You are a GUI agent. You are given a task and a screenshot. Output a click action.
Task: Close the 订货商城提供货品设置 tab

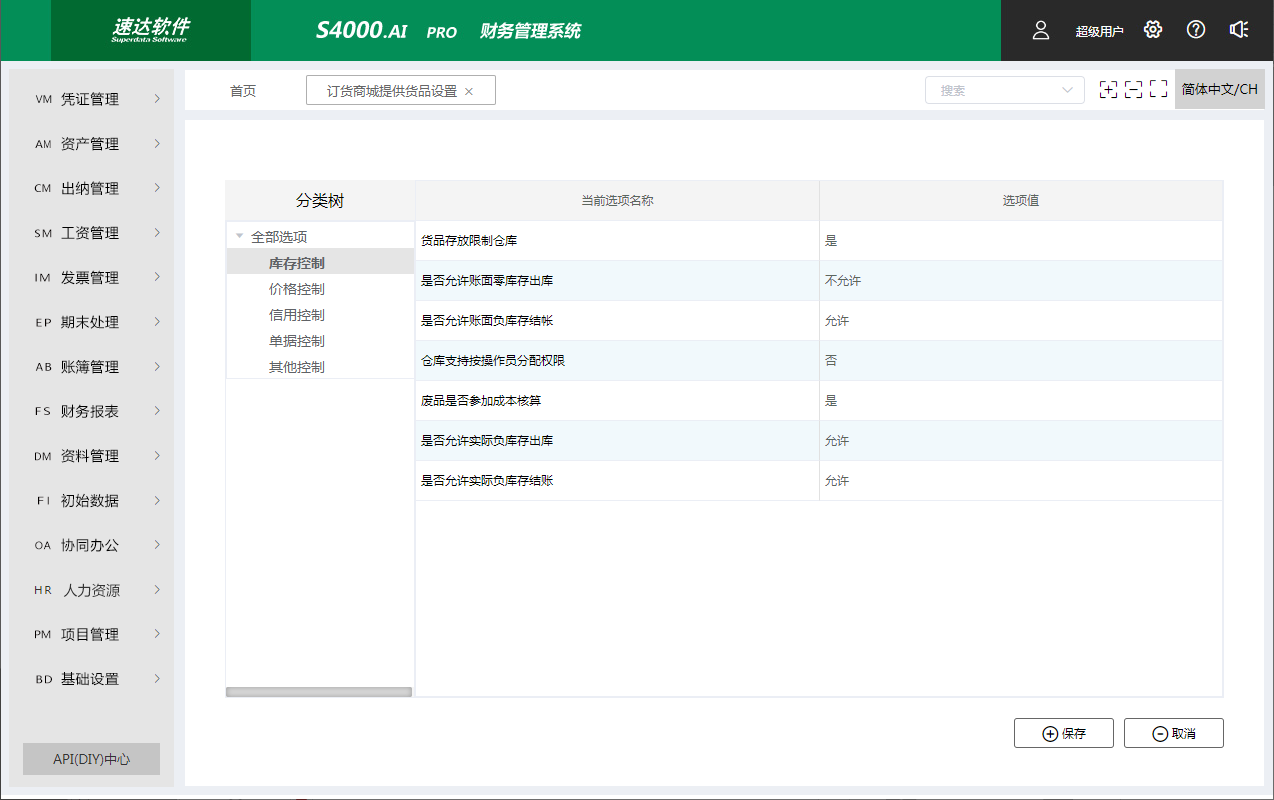pyautogui.click(x=469, y=91)
